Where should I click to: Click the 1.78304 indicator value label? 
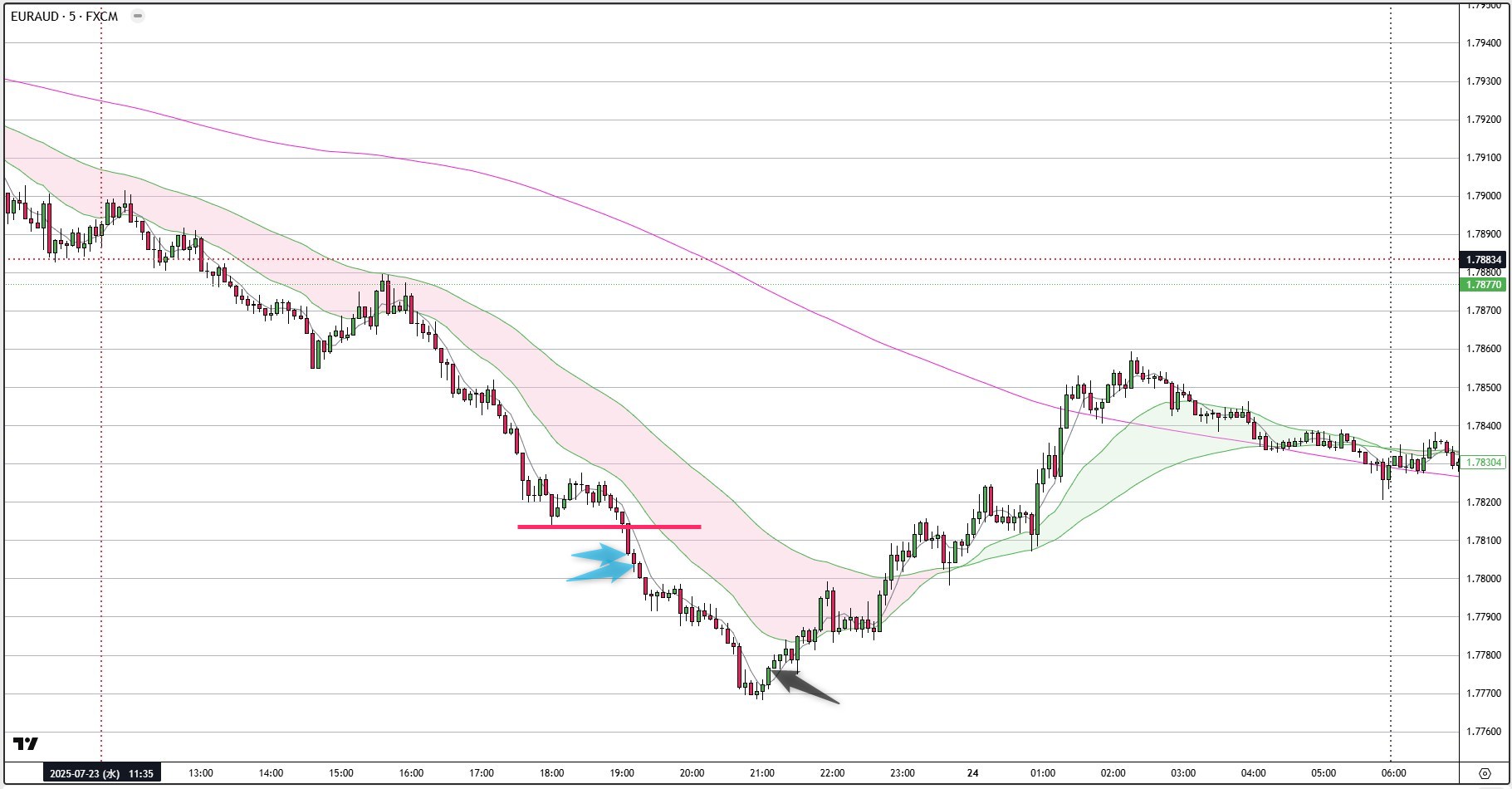[x=1484, y=463]
